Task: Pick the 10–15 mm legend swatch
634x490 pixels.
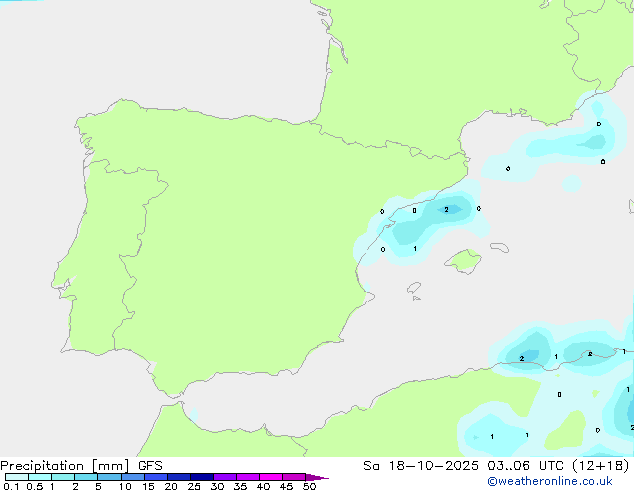Action: [132, 477]
